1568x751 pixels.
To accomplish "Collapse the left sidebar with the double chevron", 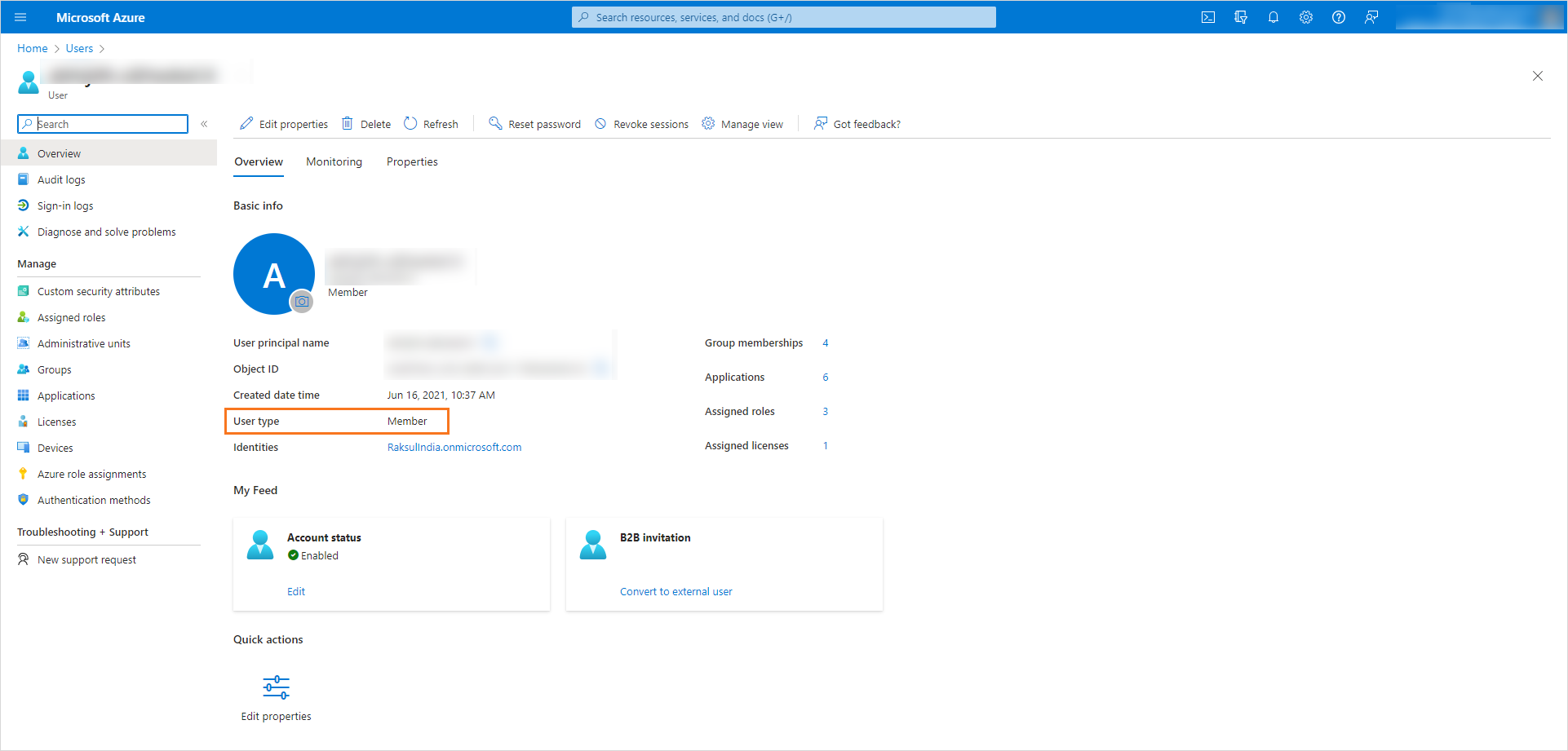I will pos(204,124).
